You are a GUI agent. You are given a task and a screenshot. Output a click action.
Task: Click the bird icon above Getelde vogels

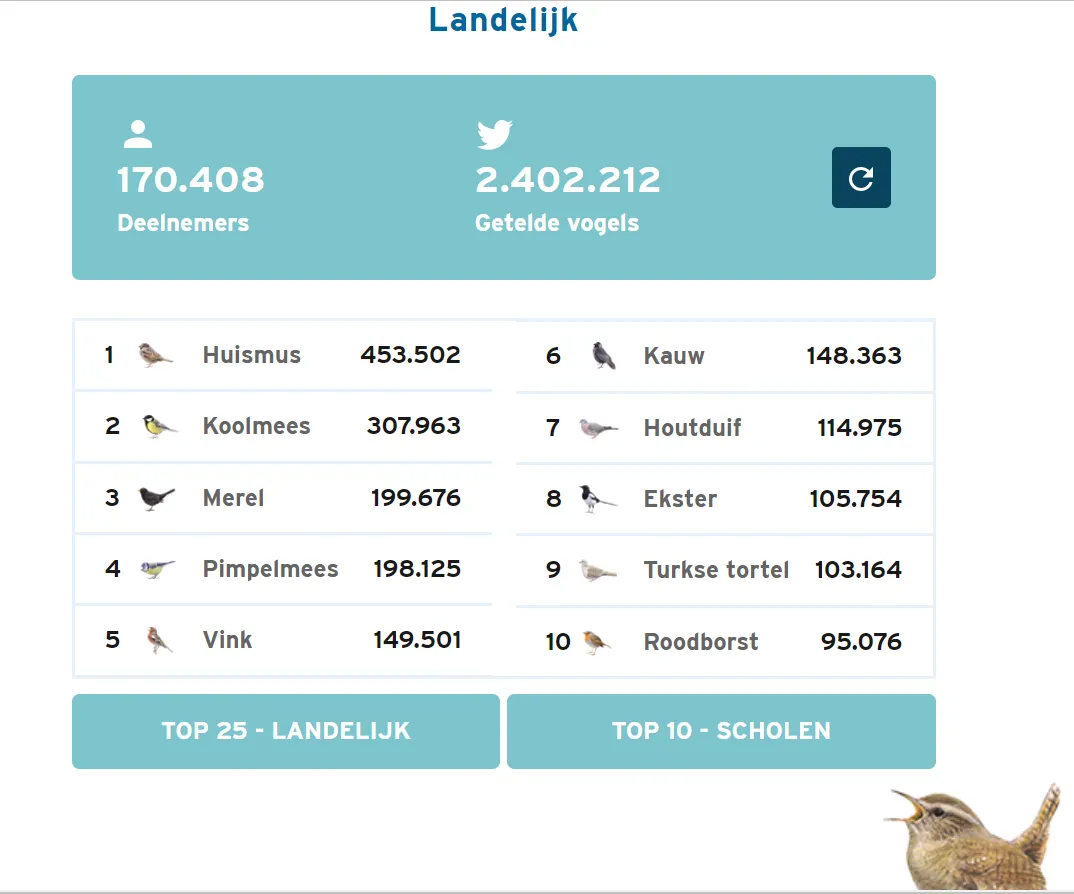[494, 134]
